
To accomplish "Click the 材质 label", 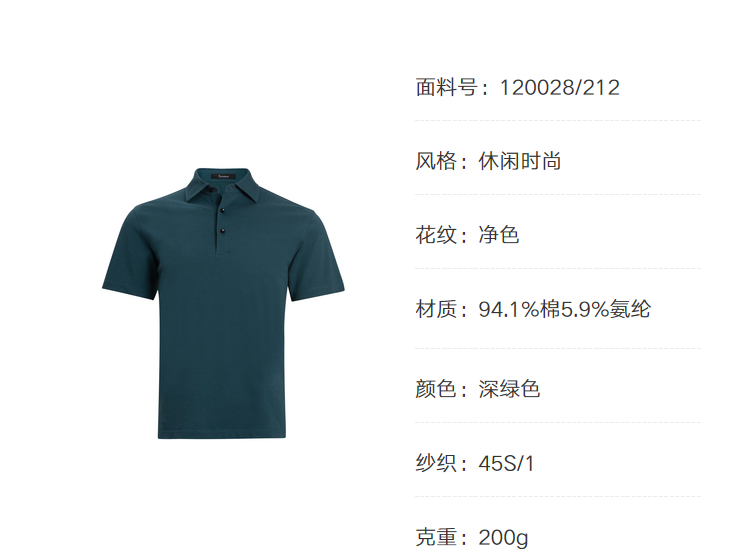I will 435,309.
